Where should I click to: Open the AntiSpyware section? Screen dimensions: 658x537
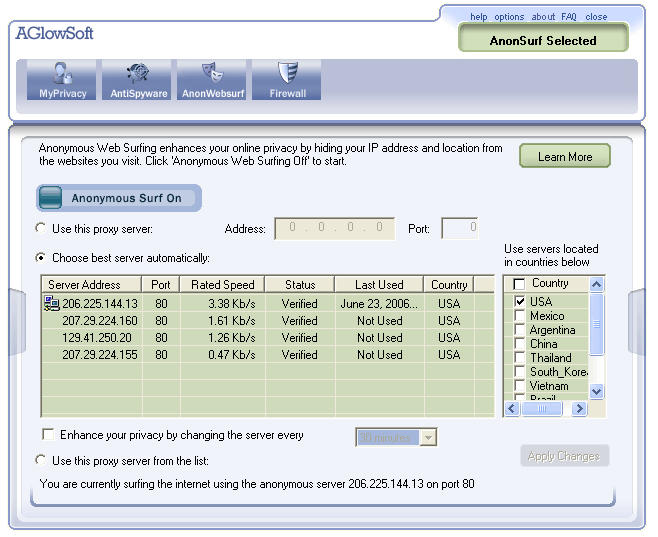(x=137, y=80)
